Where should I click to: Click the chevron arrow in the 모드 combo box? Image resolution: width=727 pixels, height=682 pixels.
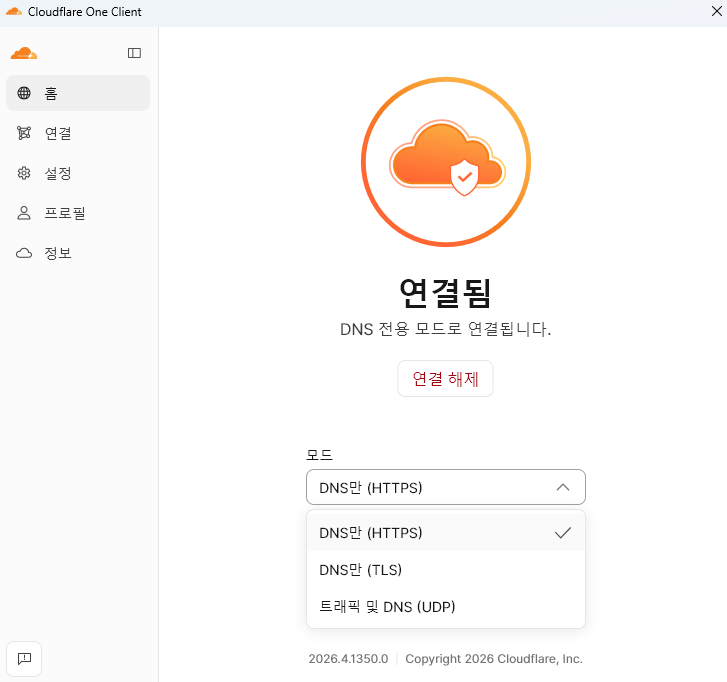coord(563,487)
